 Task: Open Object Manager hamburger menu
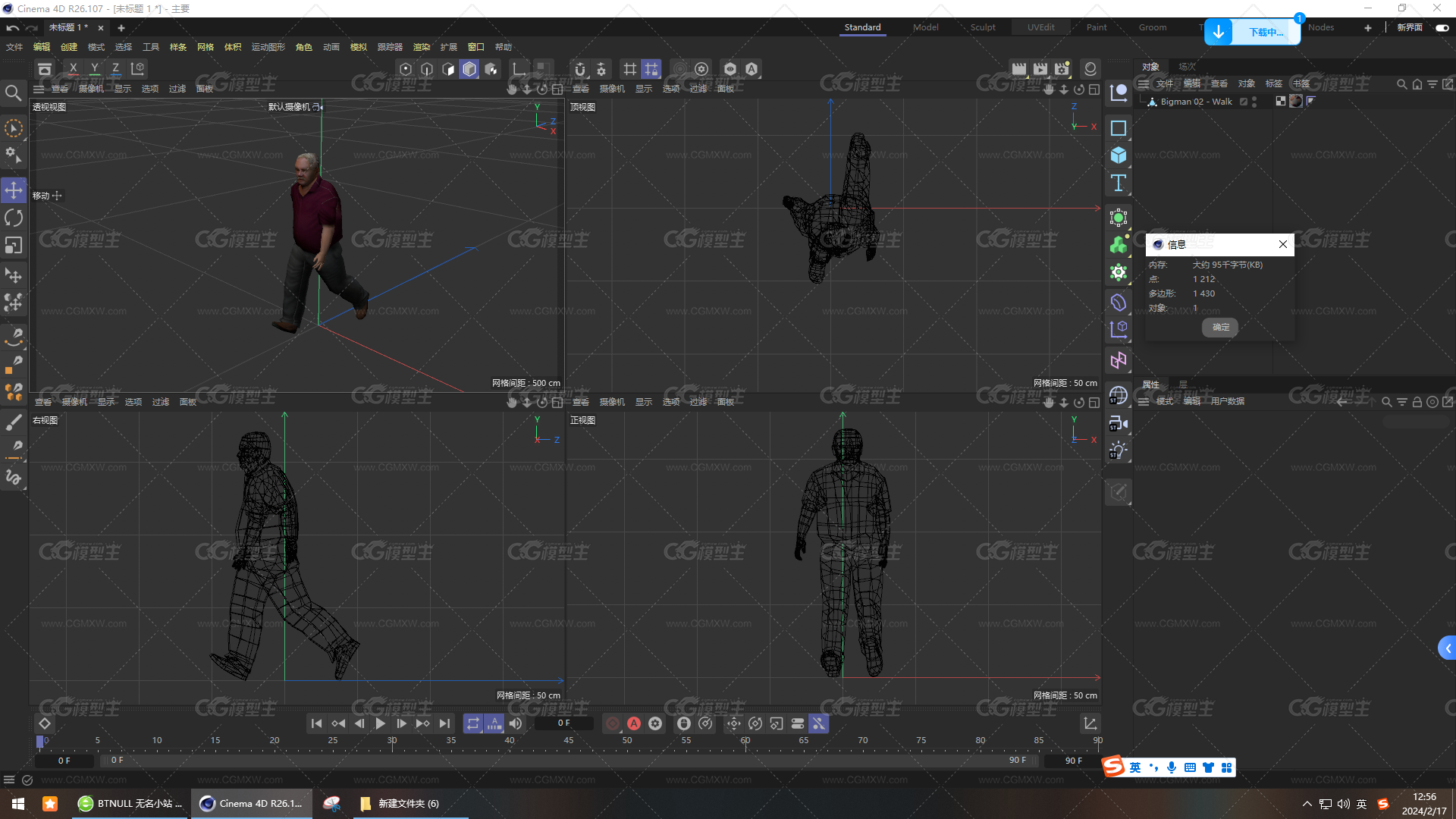coord(1144,83)
